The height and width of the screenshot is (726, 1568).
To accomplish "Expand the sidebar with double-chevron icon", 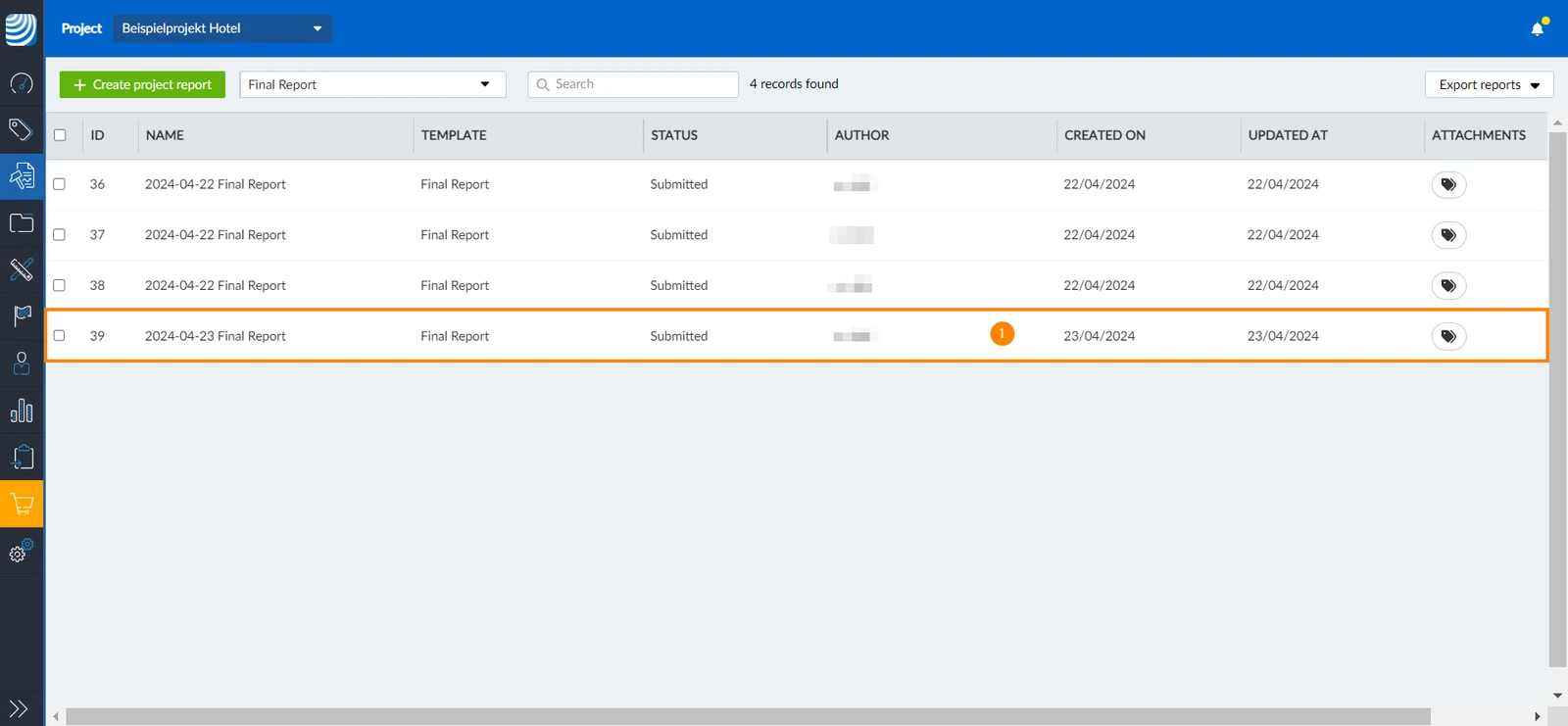I will [19, 708].
